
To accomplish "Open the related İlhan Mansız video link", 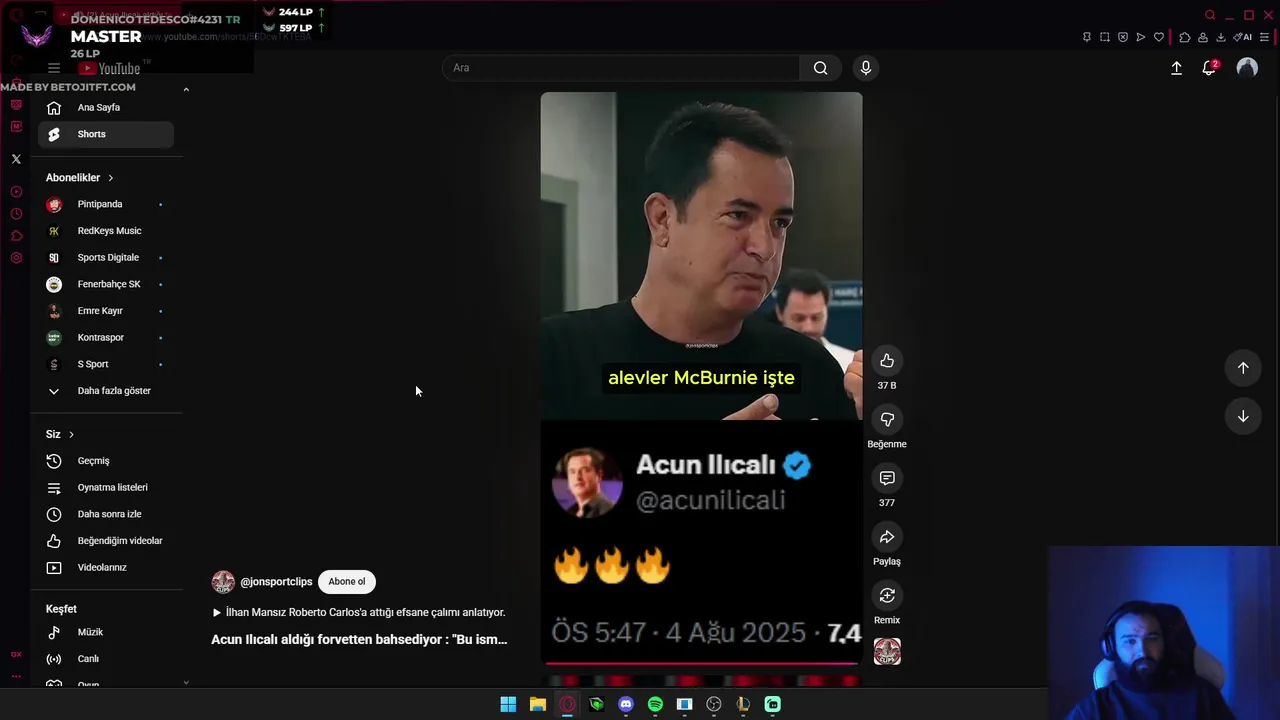I will point(359,612).
